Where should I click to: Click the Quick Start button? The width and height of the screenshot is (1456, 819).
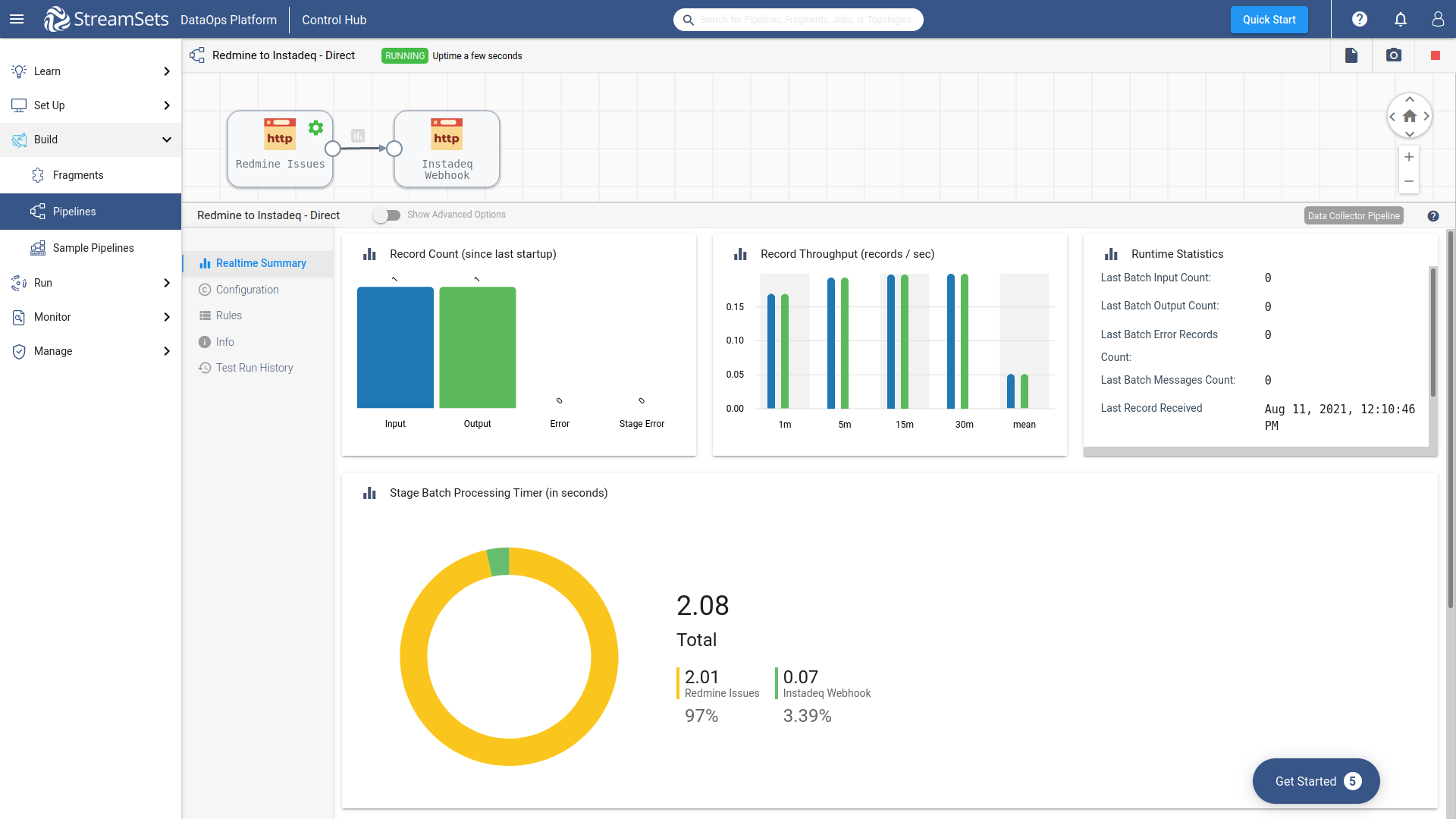1269,20
